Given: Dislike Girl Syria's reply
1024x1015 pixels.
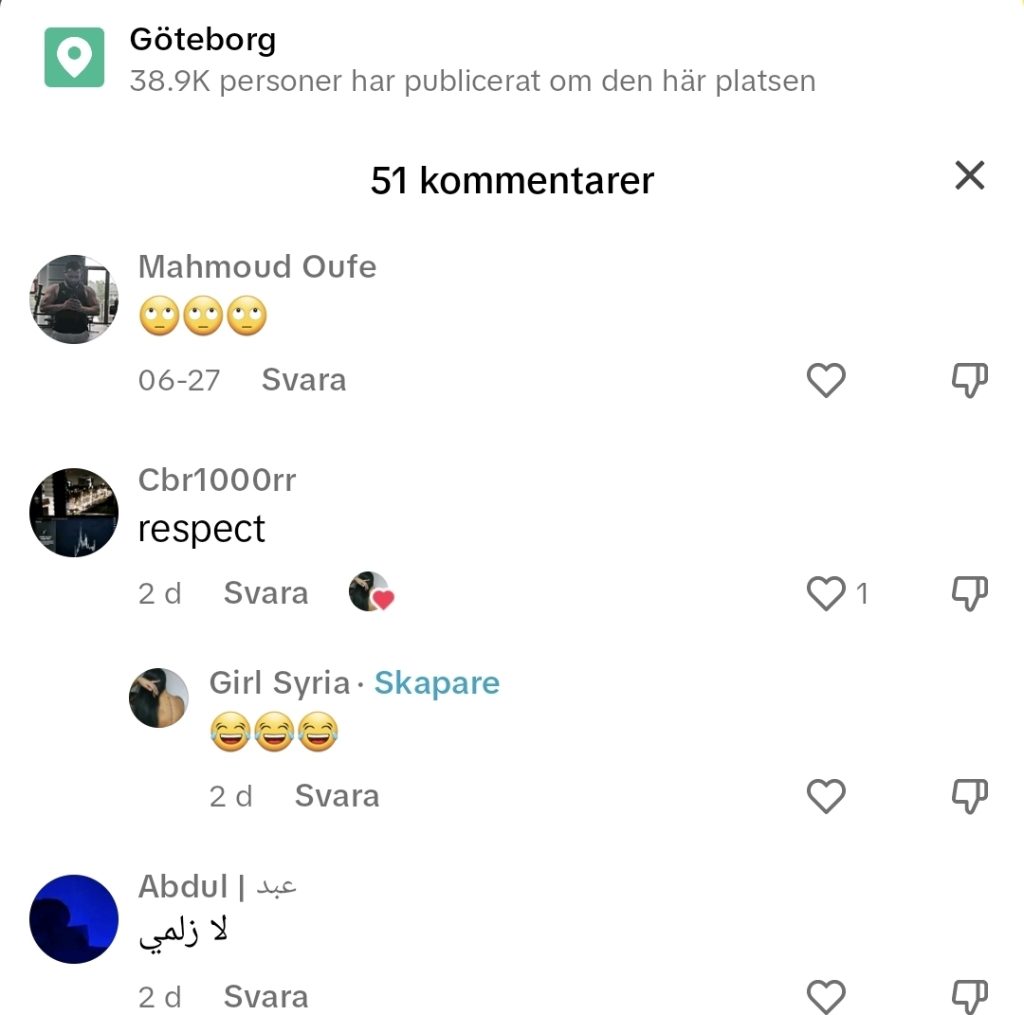Looking at the screenshot, I should tap(969, 796).
